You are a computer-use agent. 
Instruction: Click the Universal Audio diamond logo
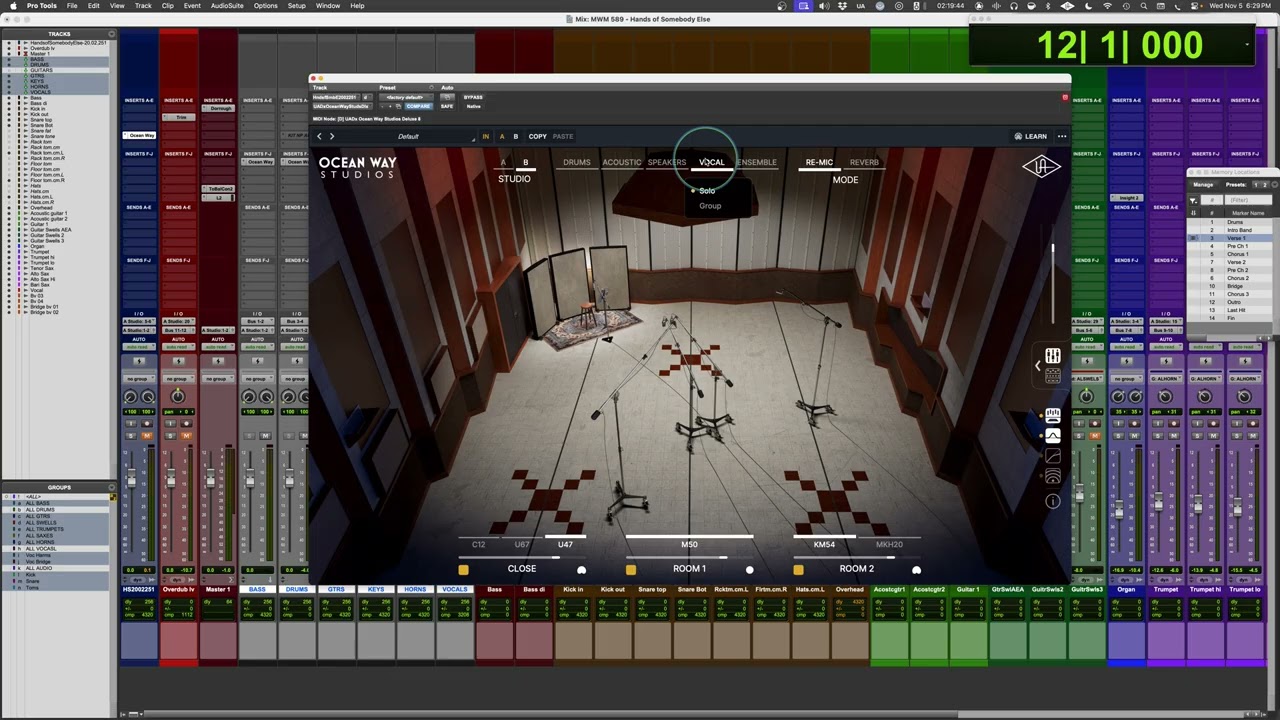click(1041, 167)
